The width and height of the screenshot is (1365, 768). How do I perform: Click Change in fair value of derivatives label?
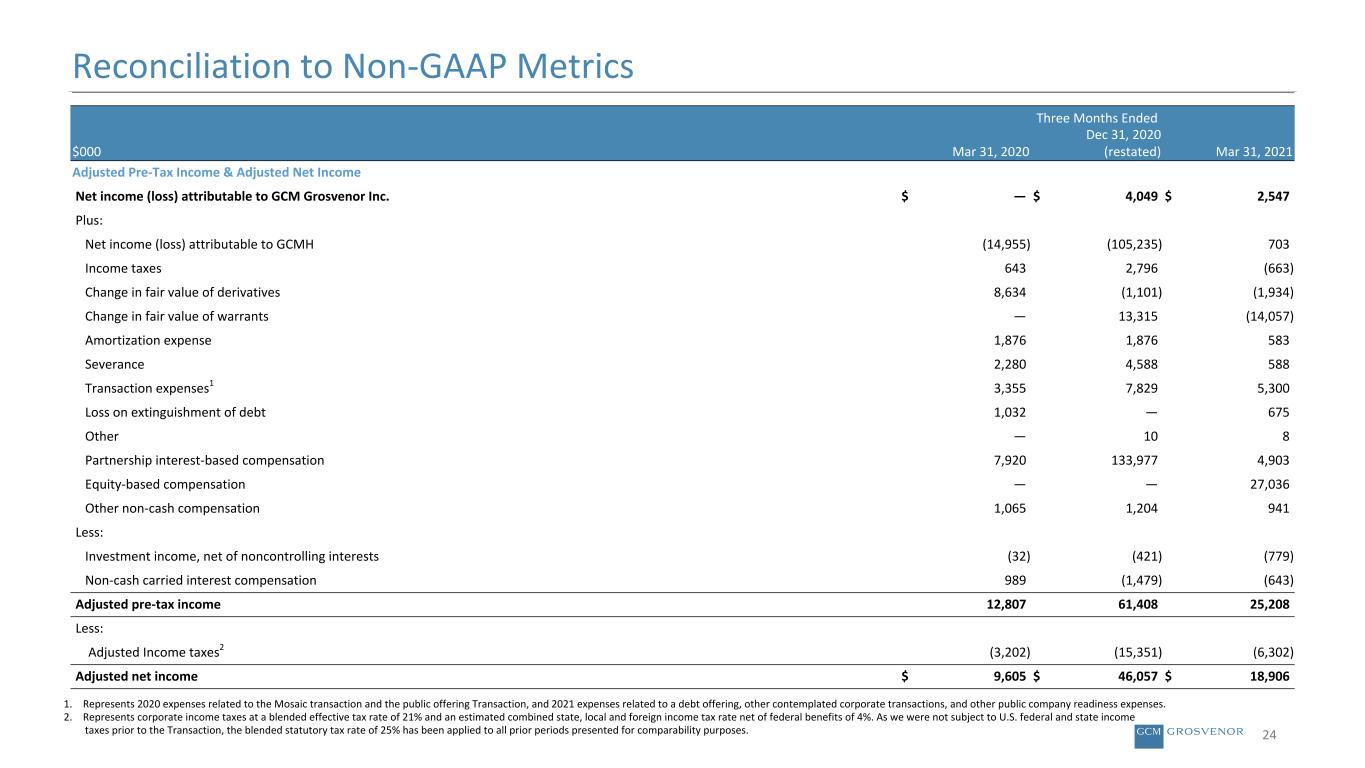182,292
